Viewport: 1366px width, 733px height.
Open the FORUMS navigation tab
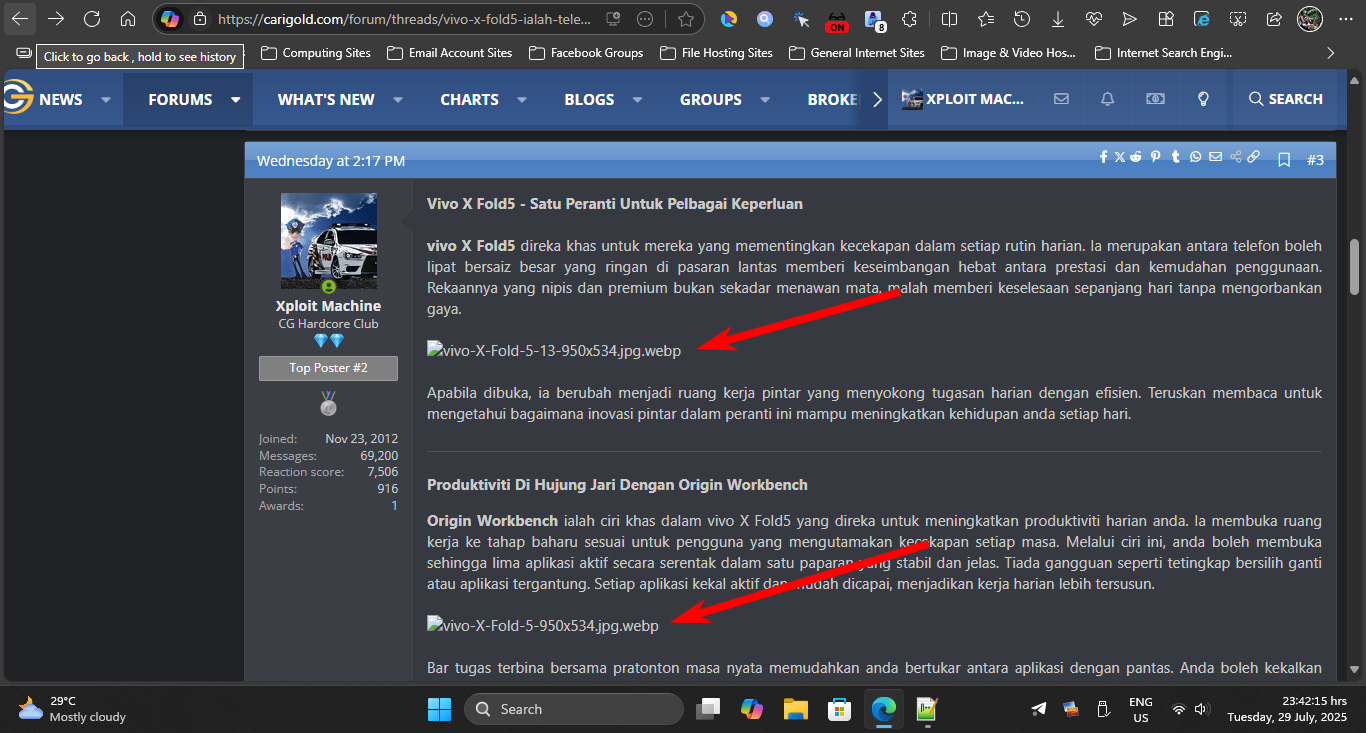point(180,99)
